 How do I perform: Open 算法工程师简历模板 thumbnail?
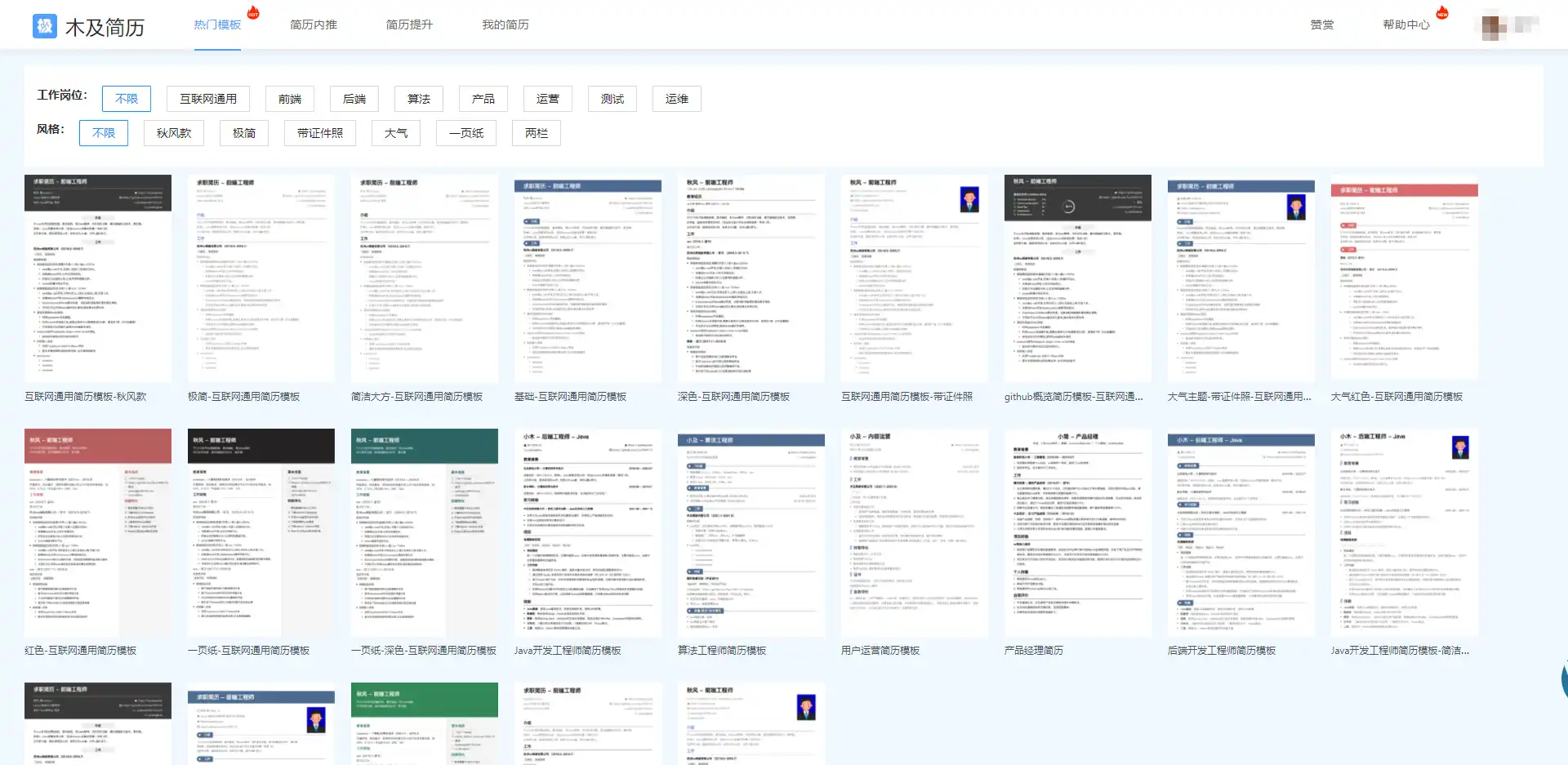point(751,532)
